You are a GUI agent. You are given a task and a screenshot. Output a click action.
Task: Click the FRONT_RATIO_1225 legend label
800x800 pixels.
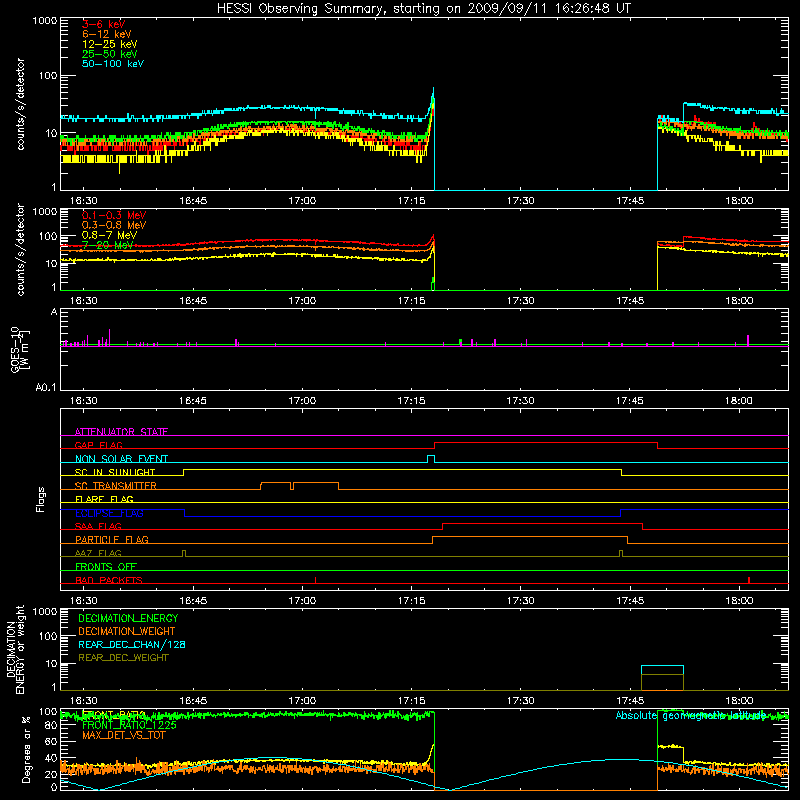129,725
